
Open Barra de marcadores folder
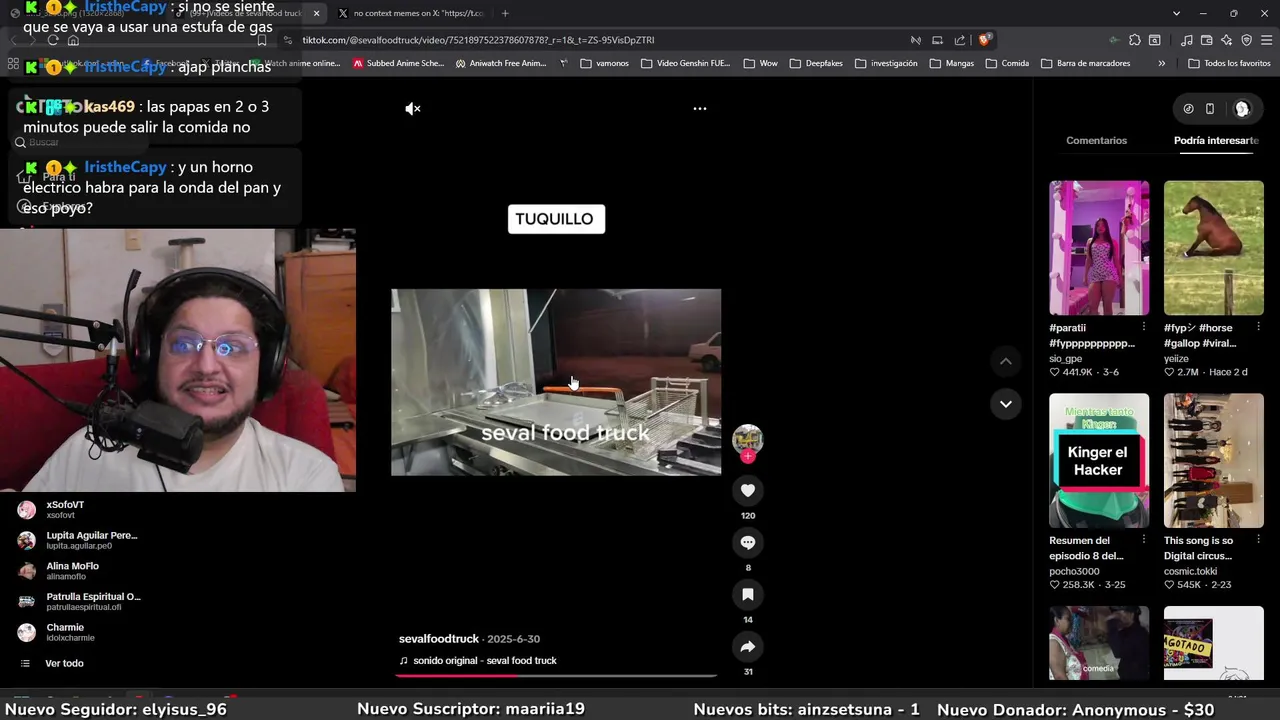tap(1085, 63)
